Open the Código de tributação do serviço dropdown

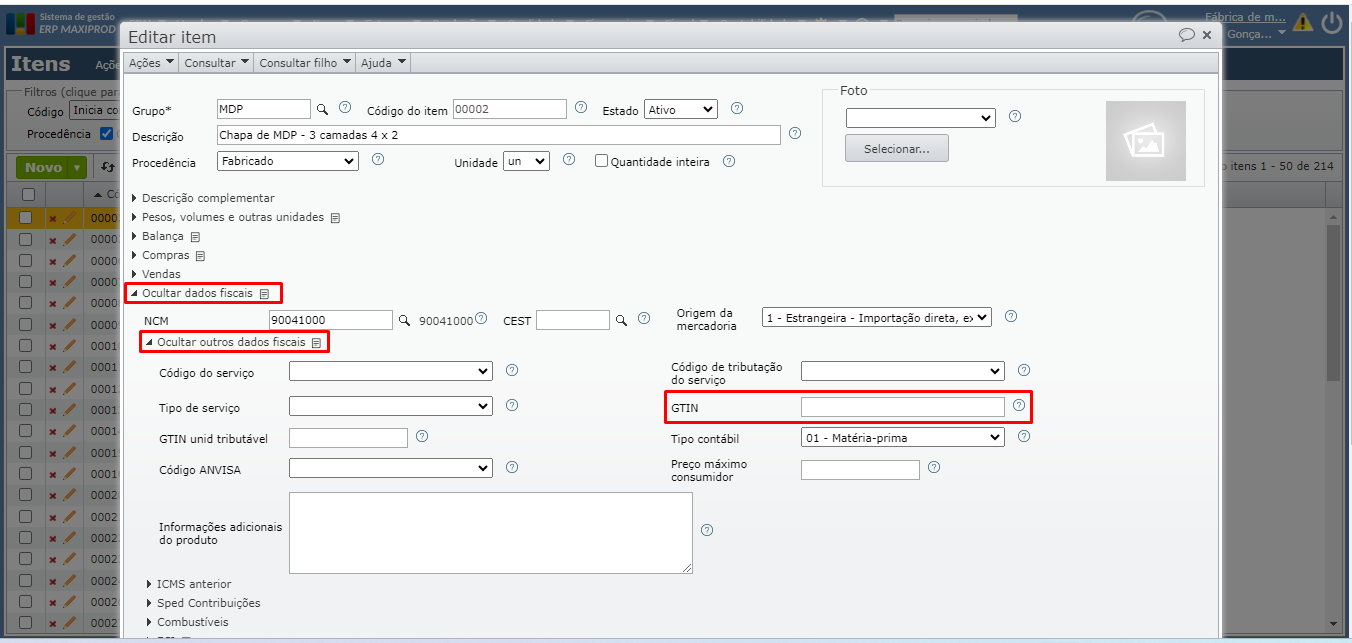903,371
